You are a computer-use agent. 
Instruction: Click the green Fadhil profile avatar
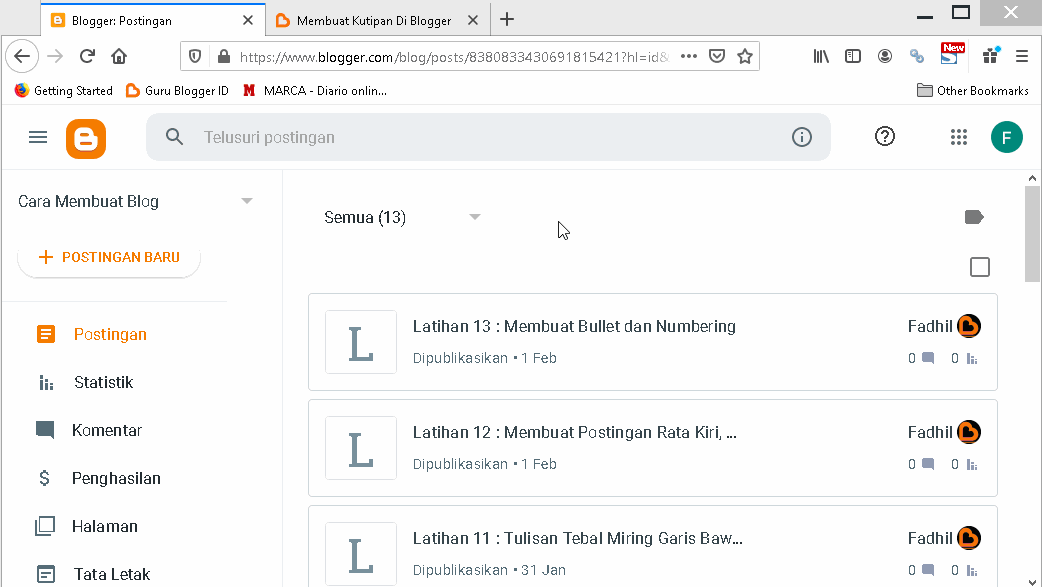(1007, 136)
